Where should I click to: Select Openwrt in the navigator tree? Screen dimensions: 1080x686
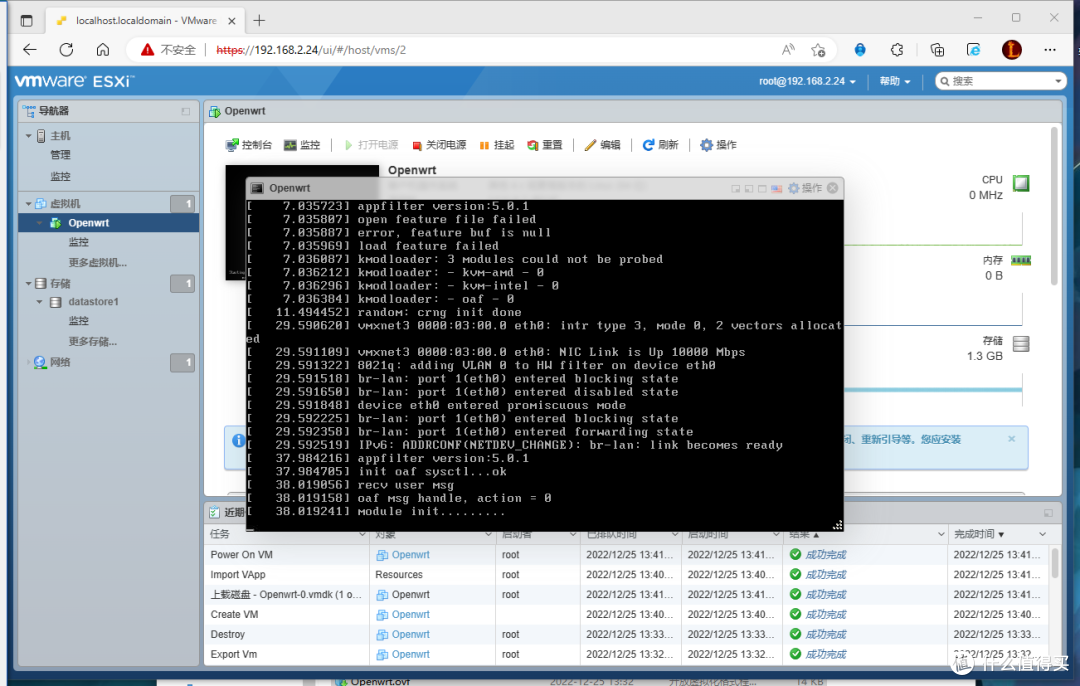(x=88, y=223)
